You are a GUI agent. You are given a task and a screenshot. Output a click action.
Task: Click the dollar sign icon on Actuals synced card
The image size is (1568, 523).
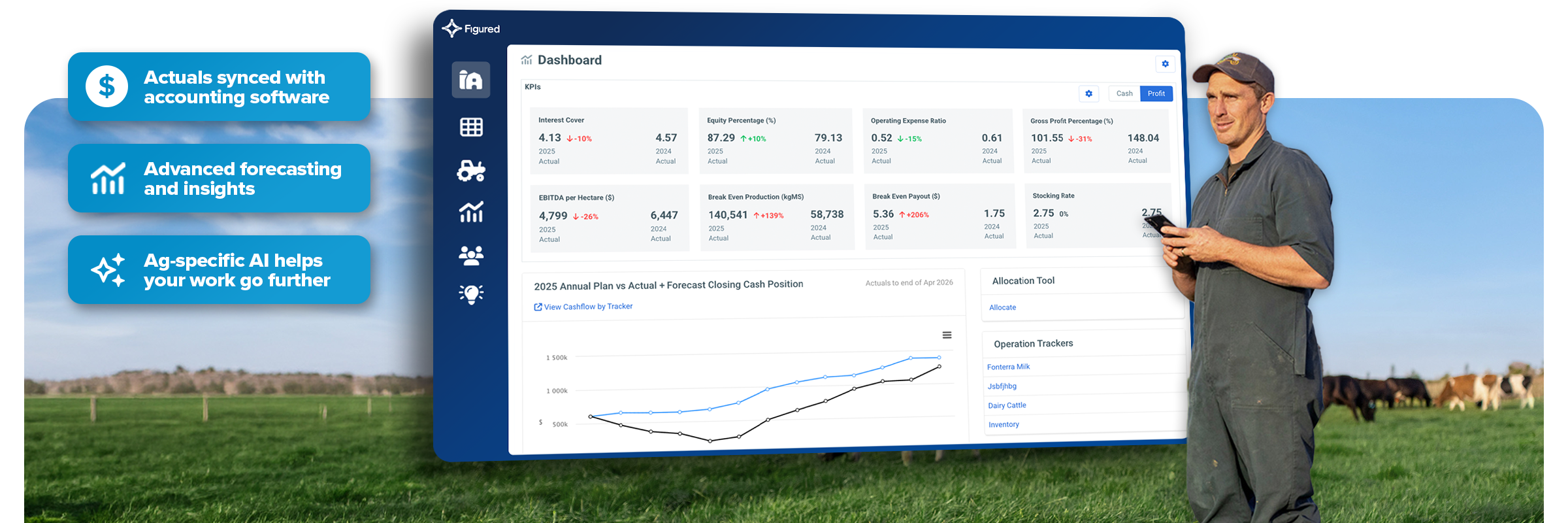[106, 86]
